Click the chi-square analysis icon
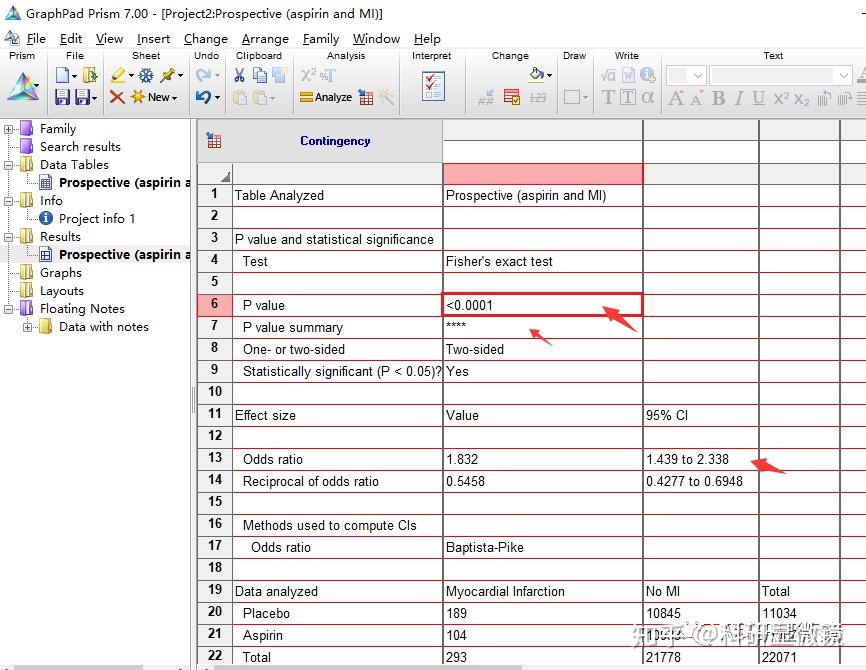Screen dimensions: 866x670 point(308,75)
